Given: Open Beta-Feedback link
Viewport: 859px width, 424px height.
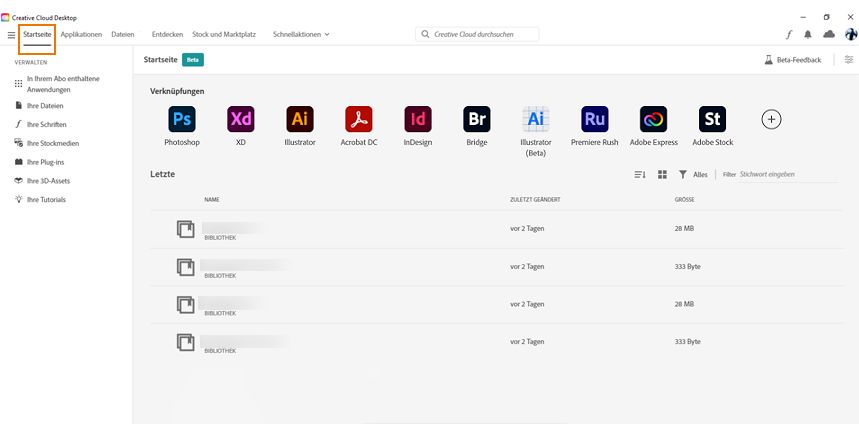Looking at the screenshot, I should 793,60.
